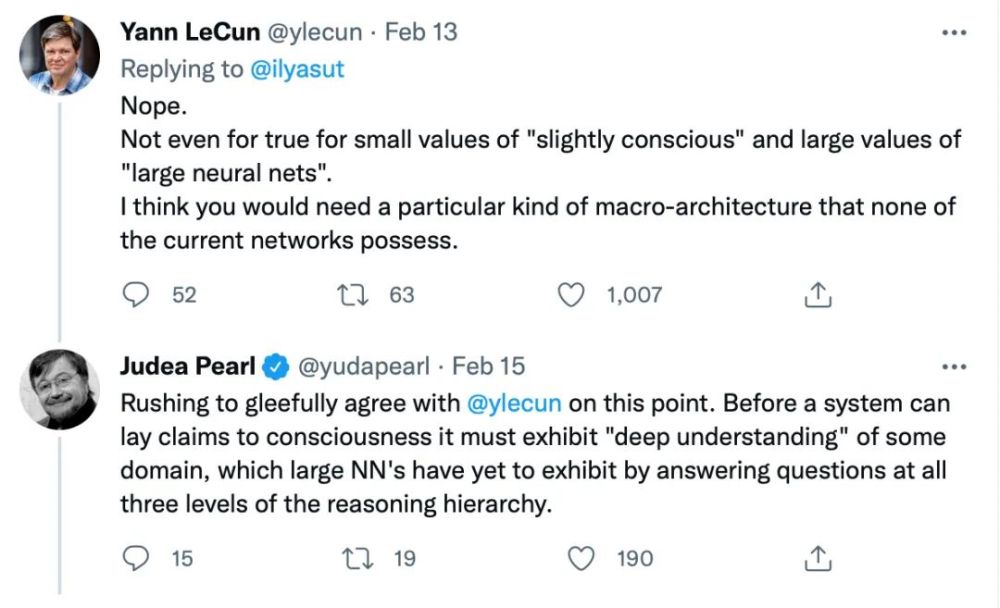Open more options on Pearl's tweet
The image size is (1000, 608).
click(x=955, y=367)
